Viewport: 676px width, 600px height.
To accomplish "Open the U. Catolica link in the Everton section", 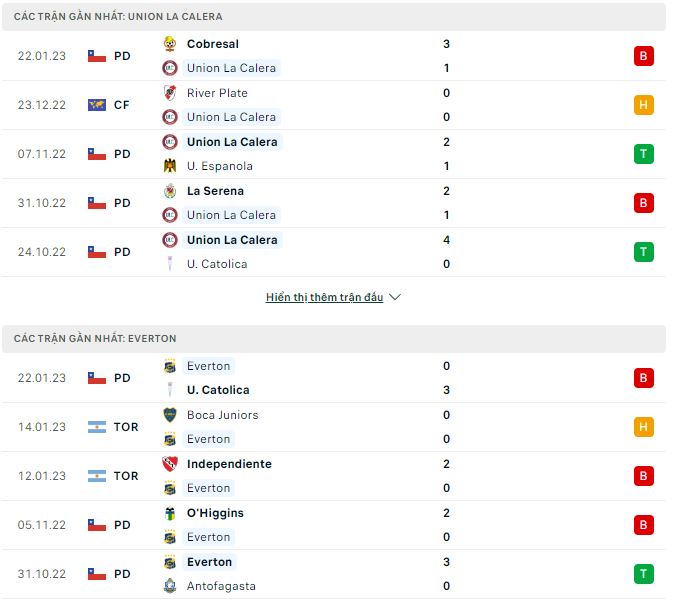I will point(218,390).
